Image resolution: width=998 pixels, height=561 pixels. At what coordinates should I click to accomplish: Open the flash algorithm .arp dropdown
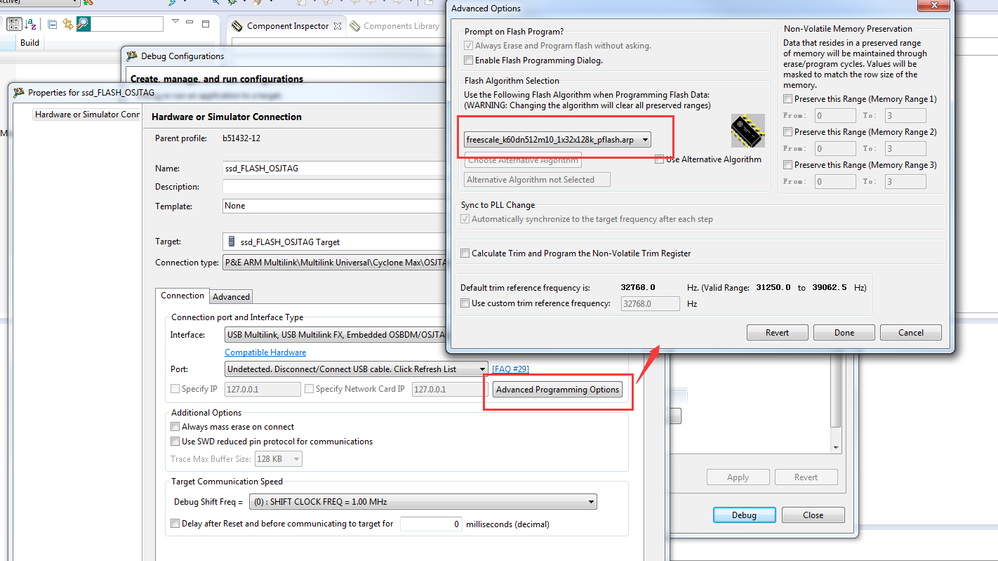click(x=557, y=139)
